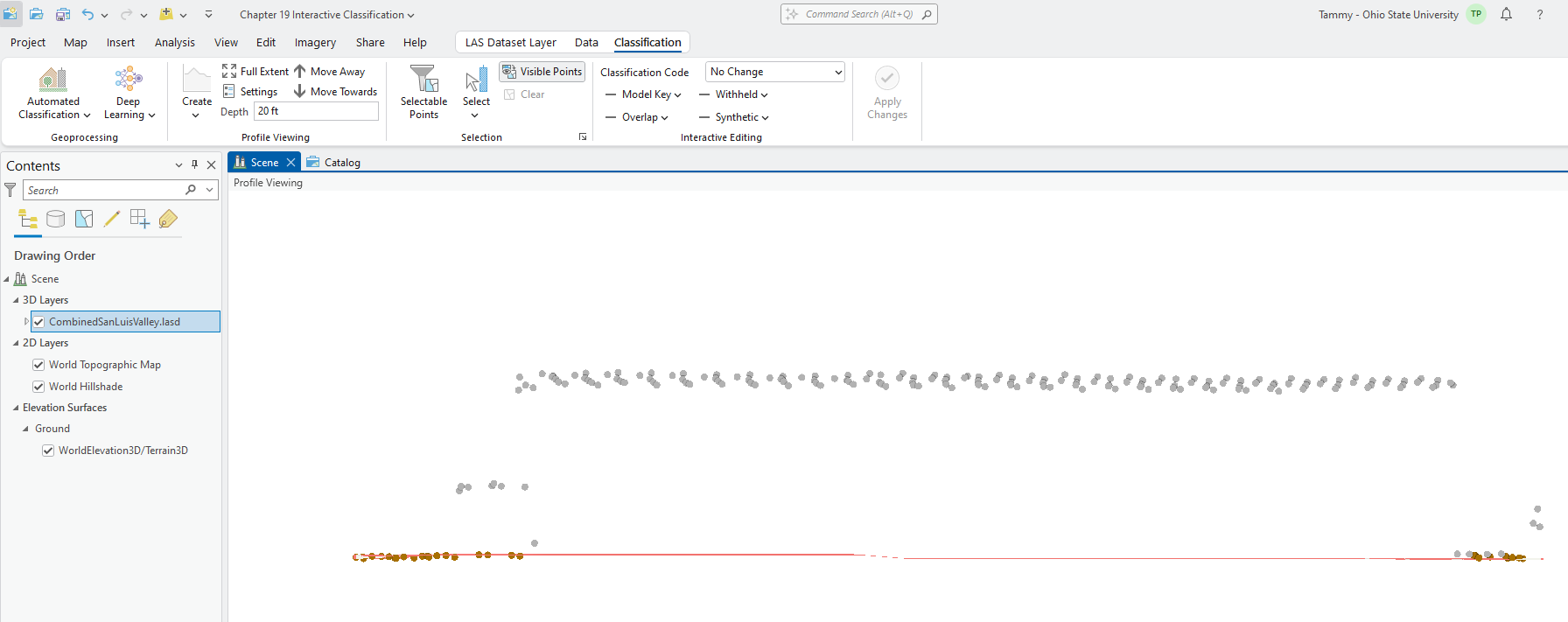Open the notifications bell

pyautogui.click(x=1506, y=14)
